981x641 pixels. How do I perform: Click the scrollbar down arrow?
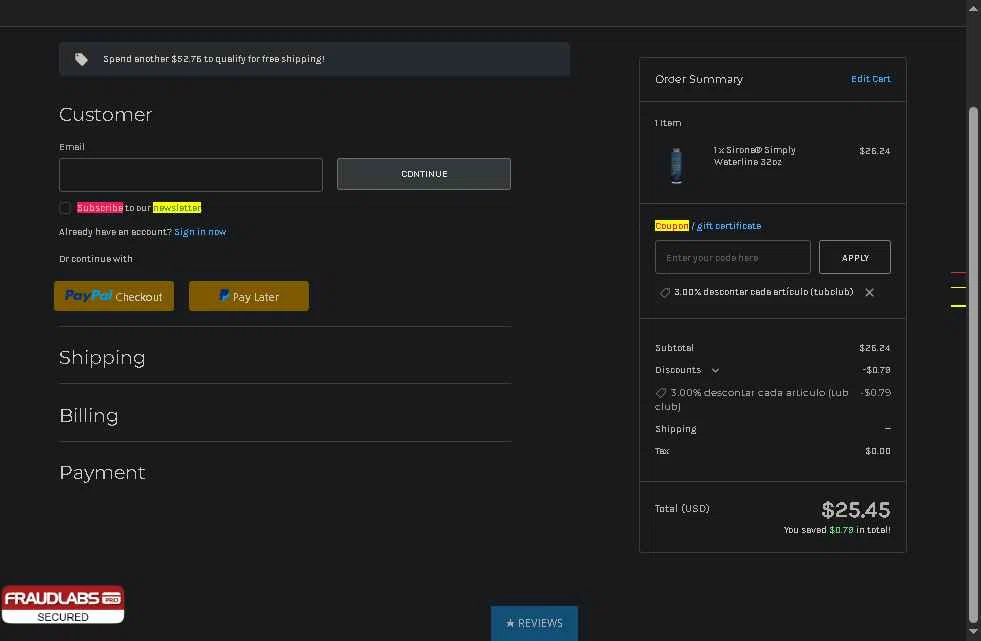973,632
